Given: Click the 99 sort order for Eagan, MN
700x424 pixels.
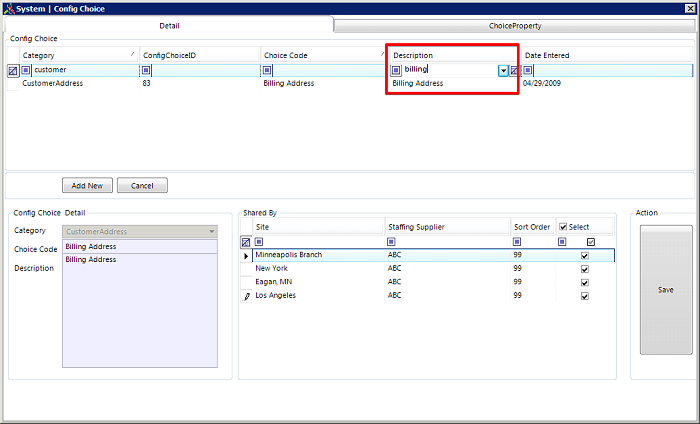Looking at the screenshot, I should pos(533,282).
